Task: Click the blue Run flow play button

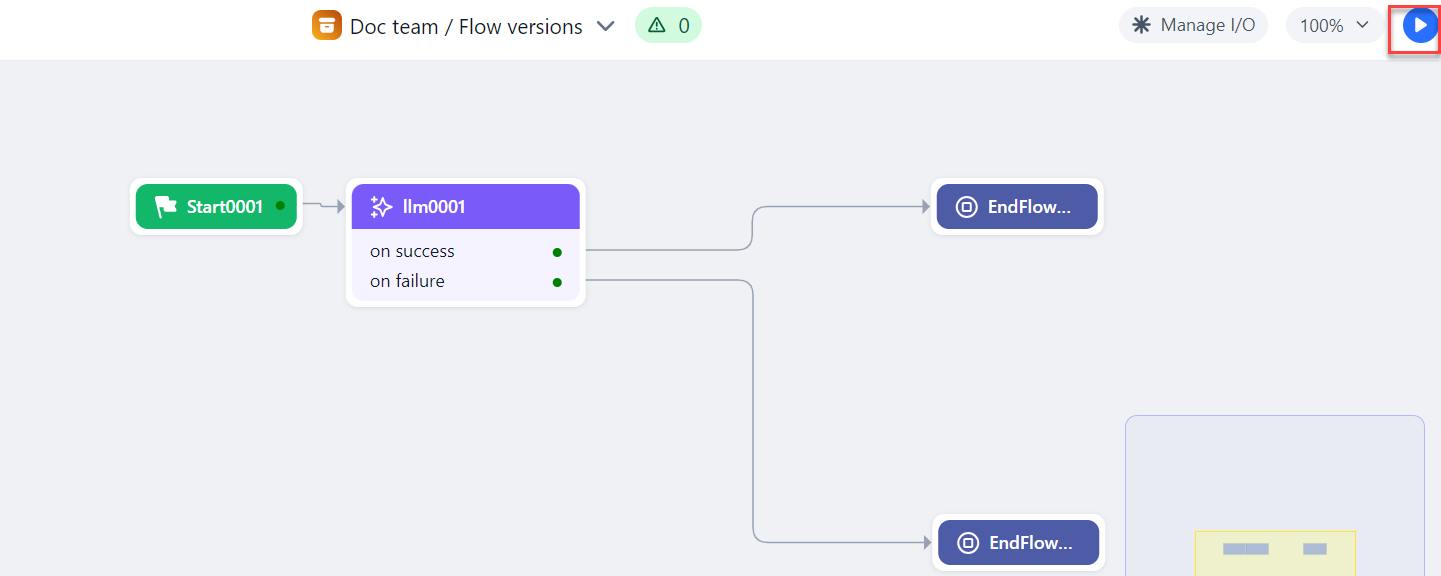Action: click(1419, 26)
